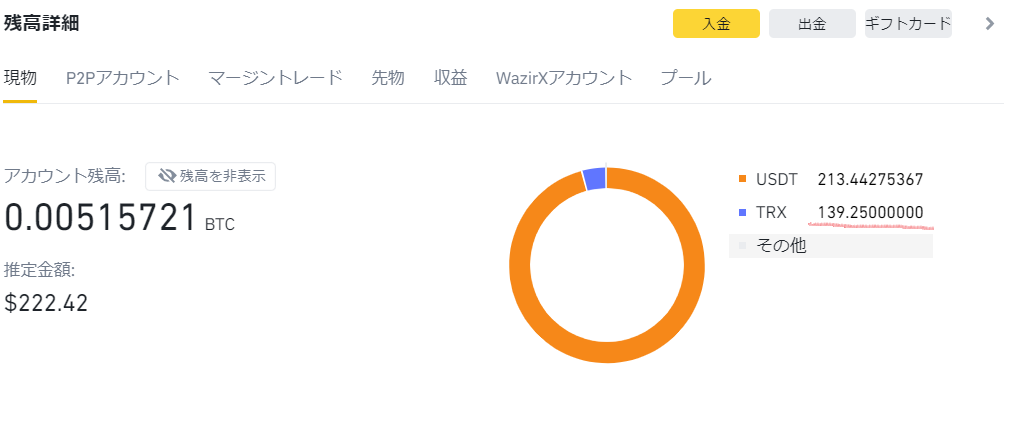Toggle 残高を非表示 hide balance button
Screen dimensions: 1010x444
[210, 176]
